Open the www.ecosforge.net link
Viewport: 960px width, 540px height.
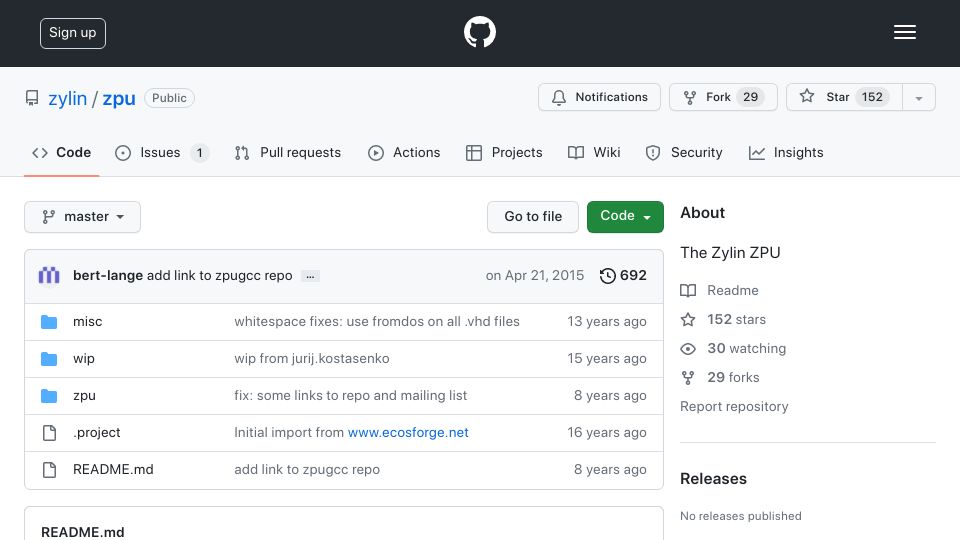[408, 432]
